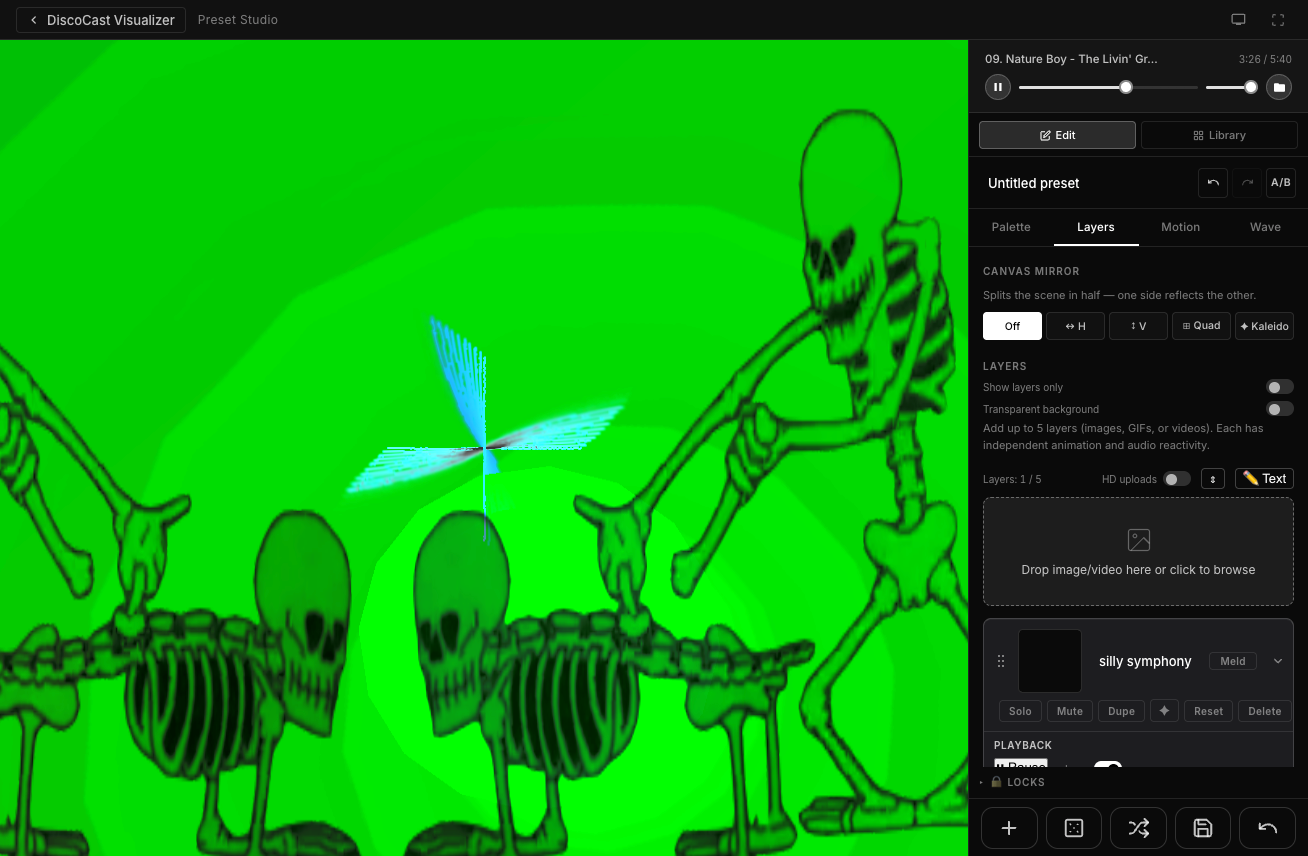
Task: Adjust the volume slider
Action: (1231, 87)
